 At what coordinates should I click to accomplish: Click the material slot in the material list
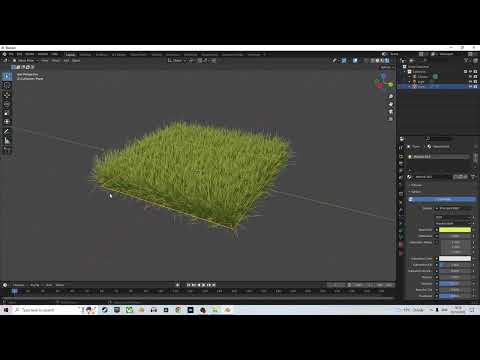click(x=439, y=156)
